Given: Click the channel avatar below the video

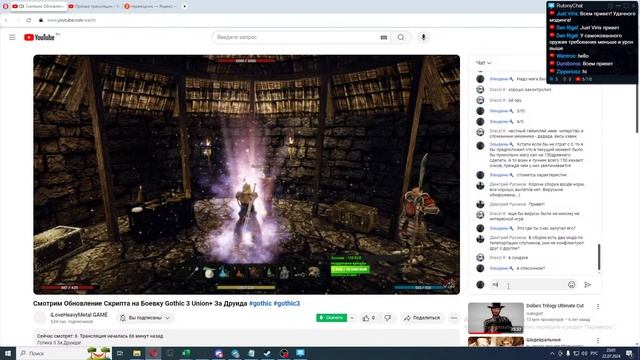Looking at the screenshot, I should pos(40,318).
